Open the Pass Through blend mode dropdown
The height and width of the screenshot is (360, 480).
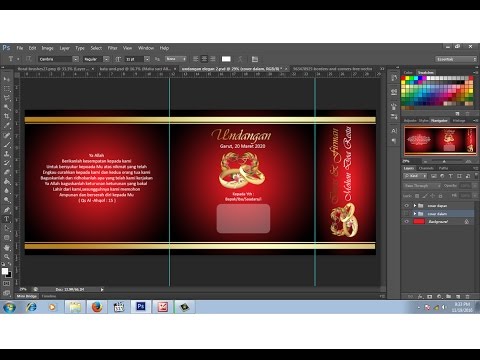pyautogui.click(x=422, y=186)
